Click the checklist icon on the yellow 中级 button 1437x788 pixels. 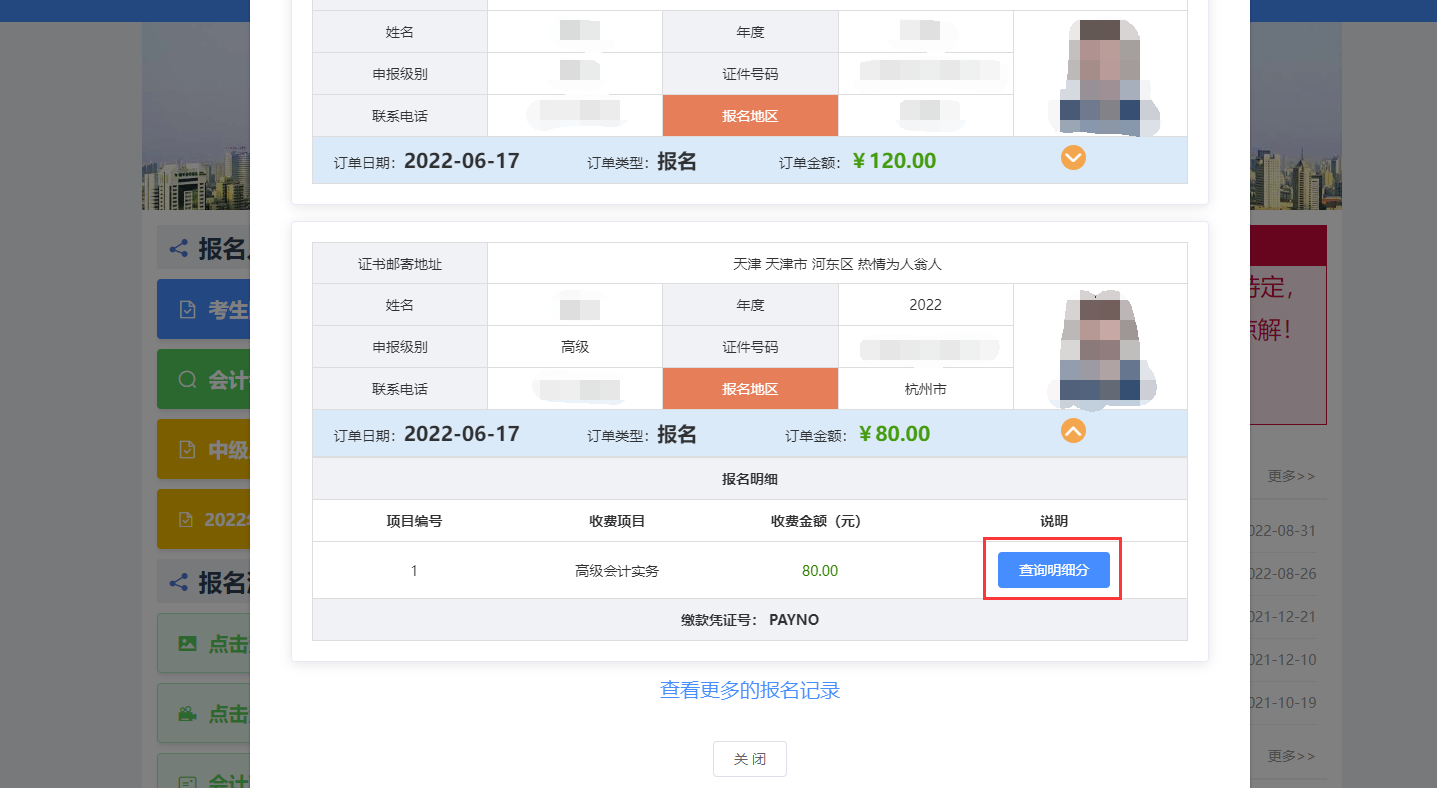pyautogui.click(x=187, y=450)
